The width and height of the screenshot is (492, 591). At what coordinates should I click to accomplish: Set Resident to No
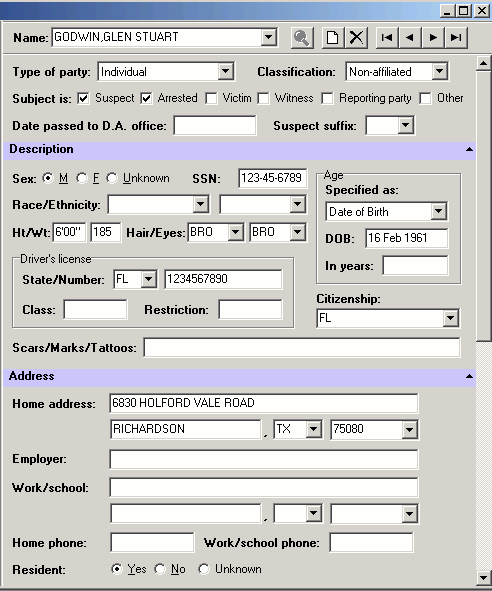[x=159, y=569]
